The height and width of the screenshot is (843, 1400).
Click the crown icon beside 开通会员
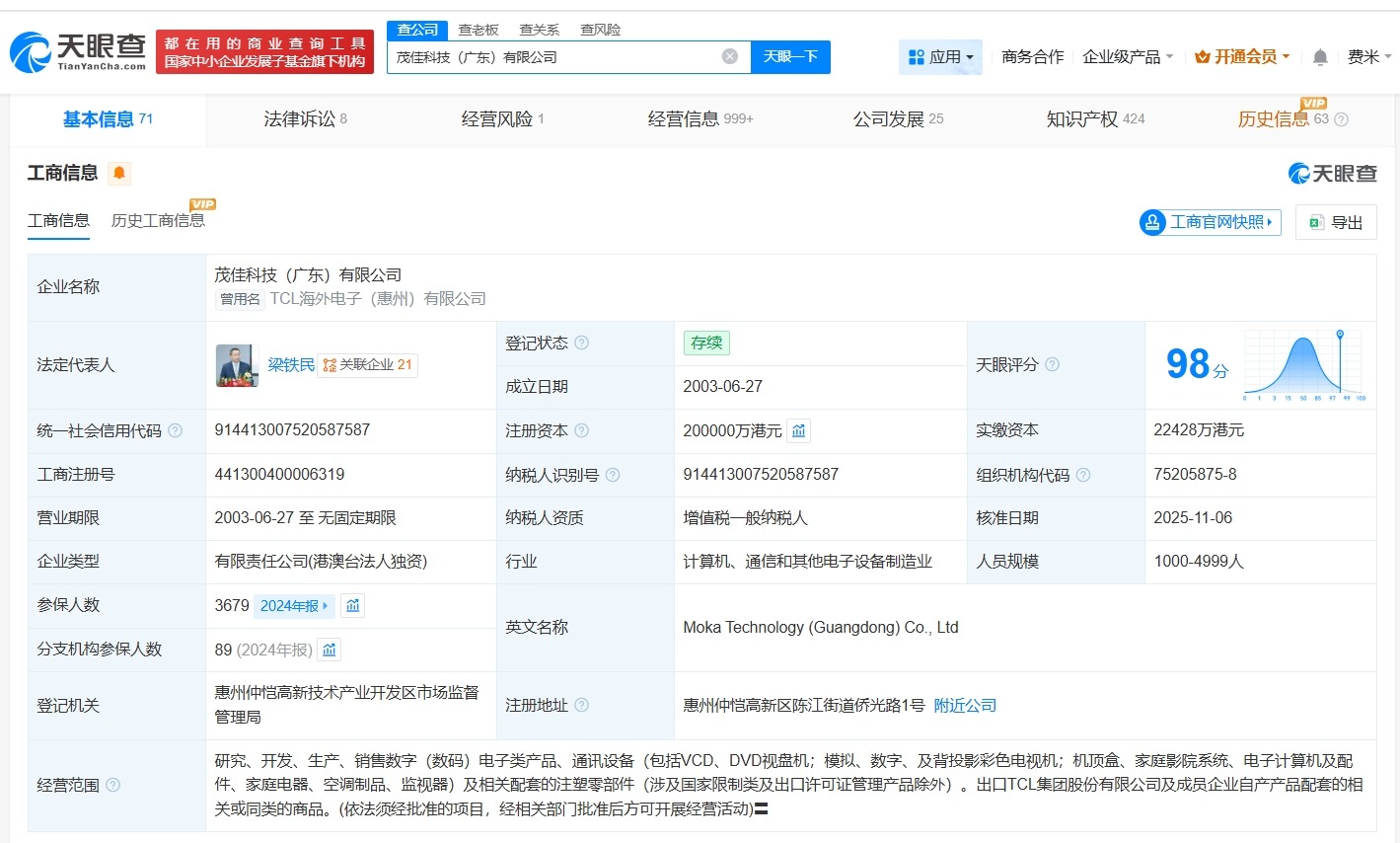pyautogui.click(x=1202, y=57)
